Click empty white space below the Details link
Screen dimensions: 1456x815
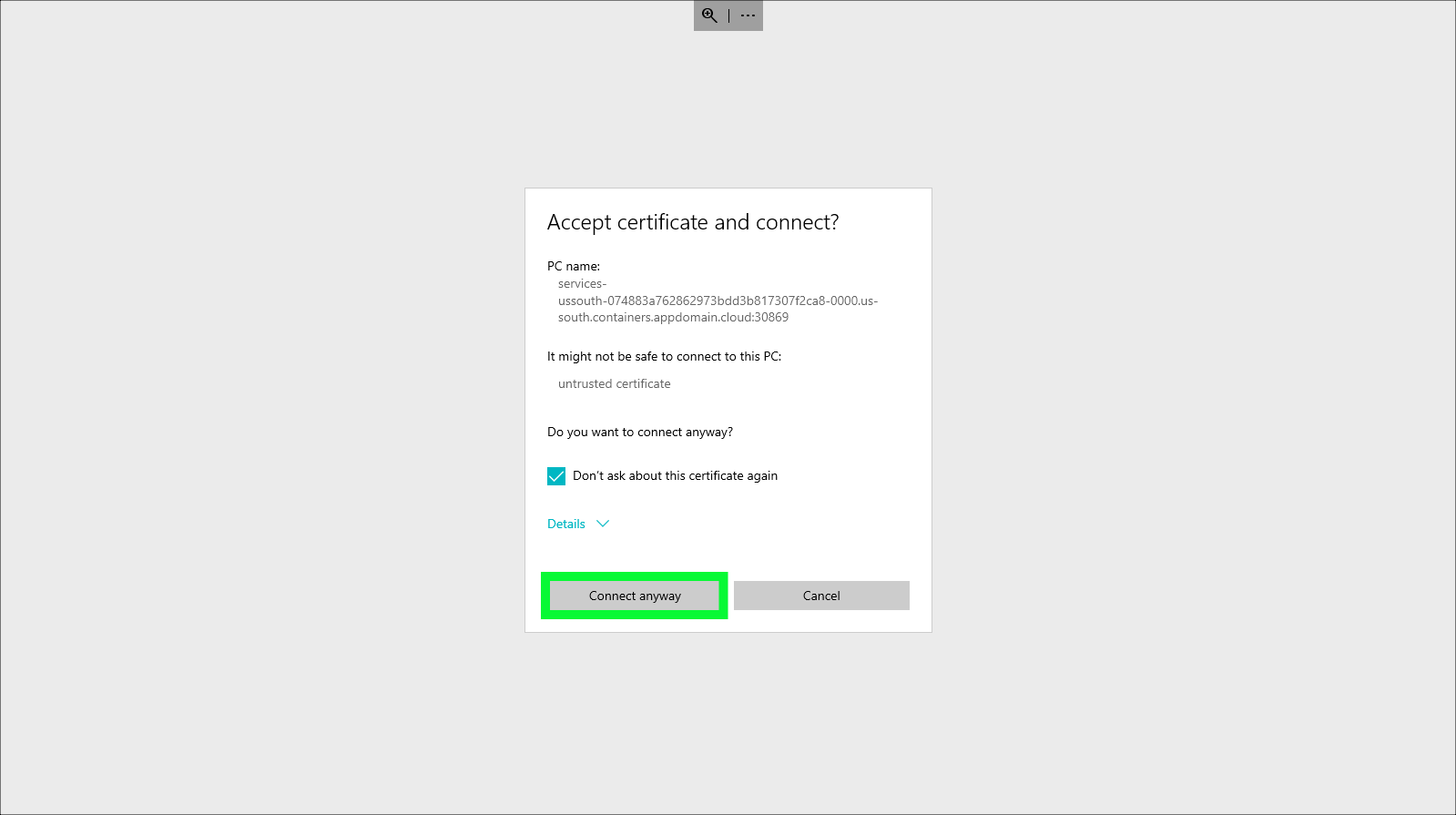pyautogui.click(x=728, y=553)
